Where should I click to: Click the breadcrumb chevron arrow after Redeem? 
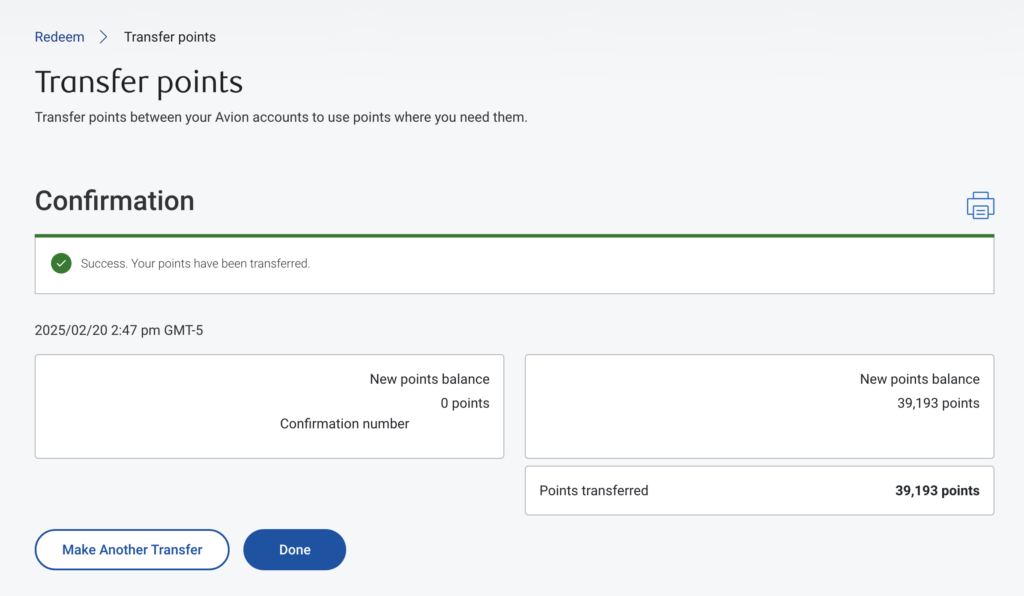[x=103, y=37]
